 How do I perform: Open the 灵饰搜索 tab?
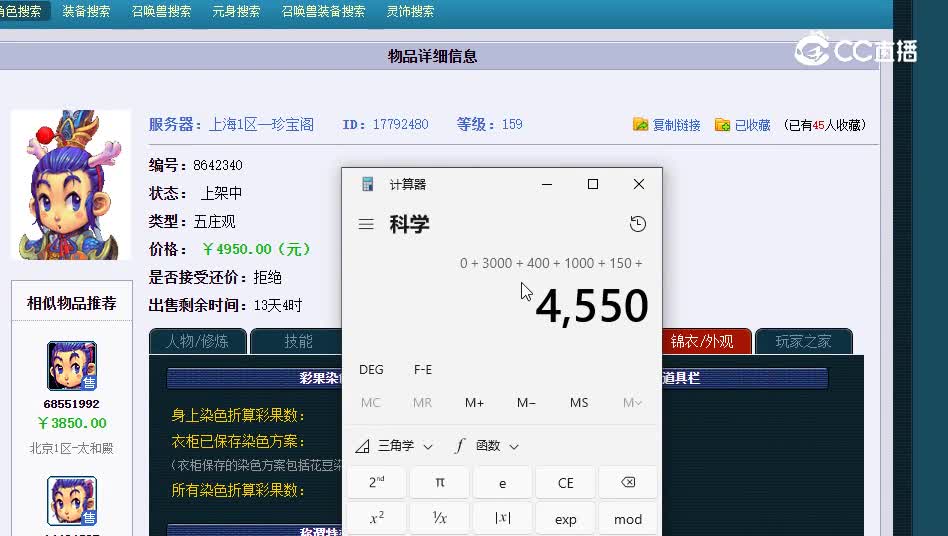click(410, 11)
